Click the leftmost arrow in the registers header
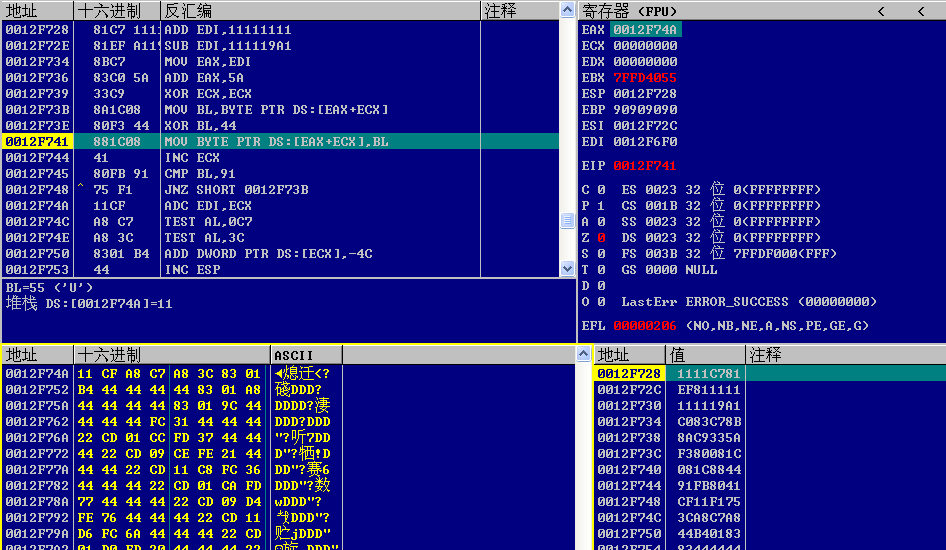This screenshot has height=550, width=946. coord(881,11)
